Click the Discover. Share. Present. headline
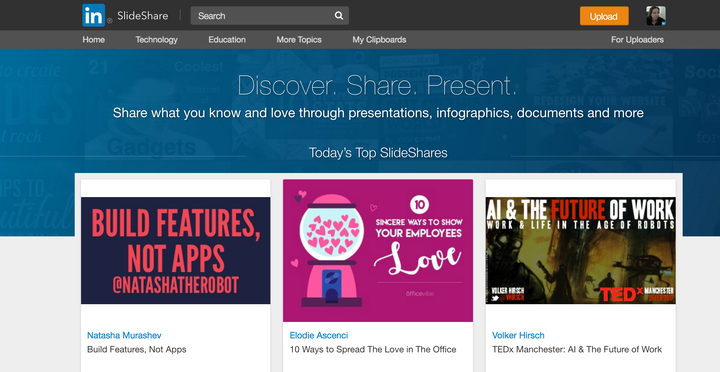Image resolution: width=720 pixels, height=372 pixels. tap(377, 85)
